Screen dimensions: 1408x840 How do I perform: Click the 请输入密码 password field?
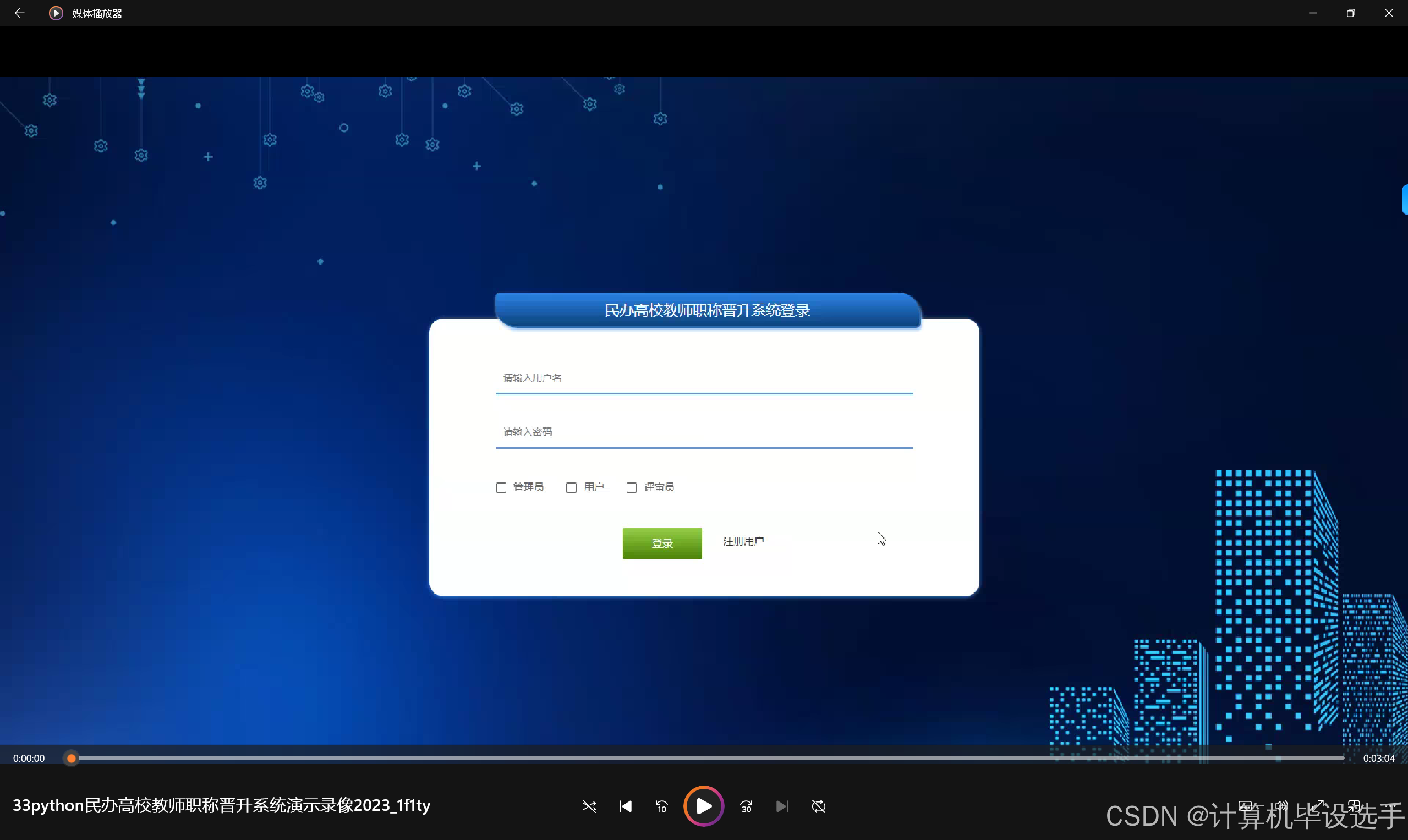click(704, 432)
